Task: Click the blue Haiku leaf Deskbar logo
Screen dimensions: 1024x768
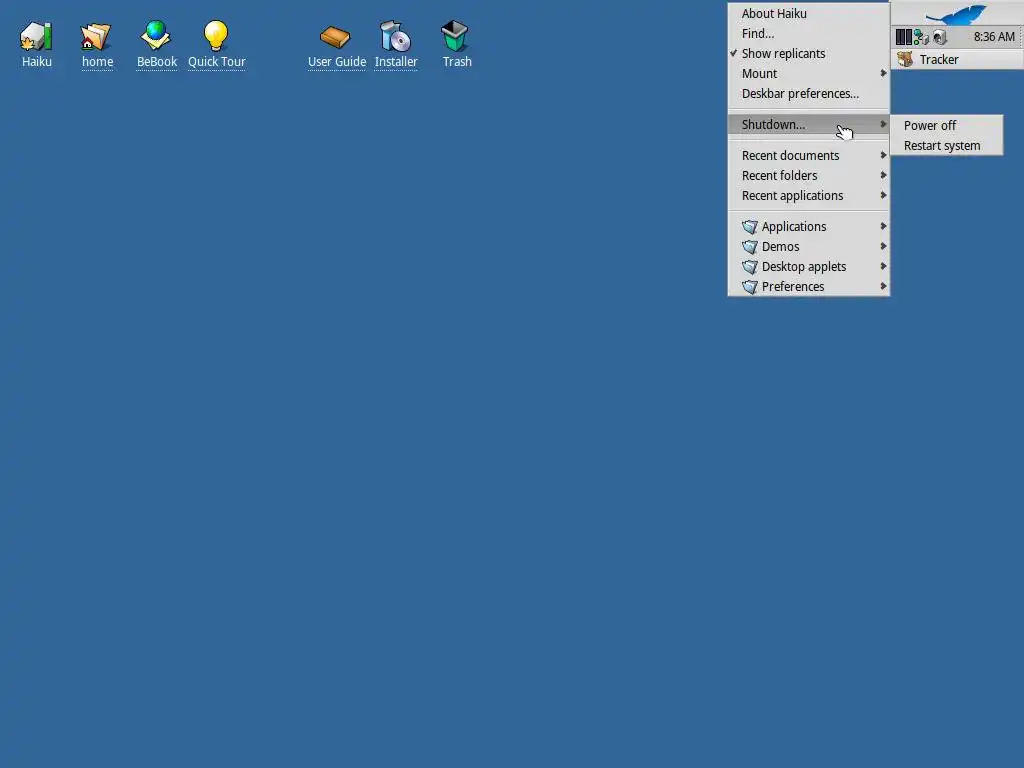Action: (956, 14)
